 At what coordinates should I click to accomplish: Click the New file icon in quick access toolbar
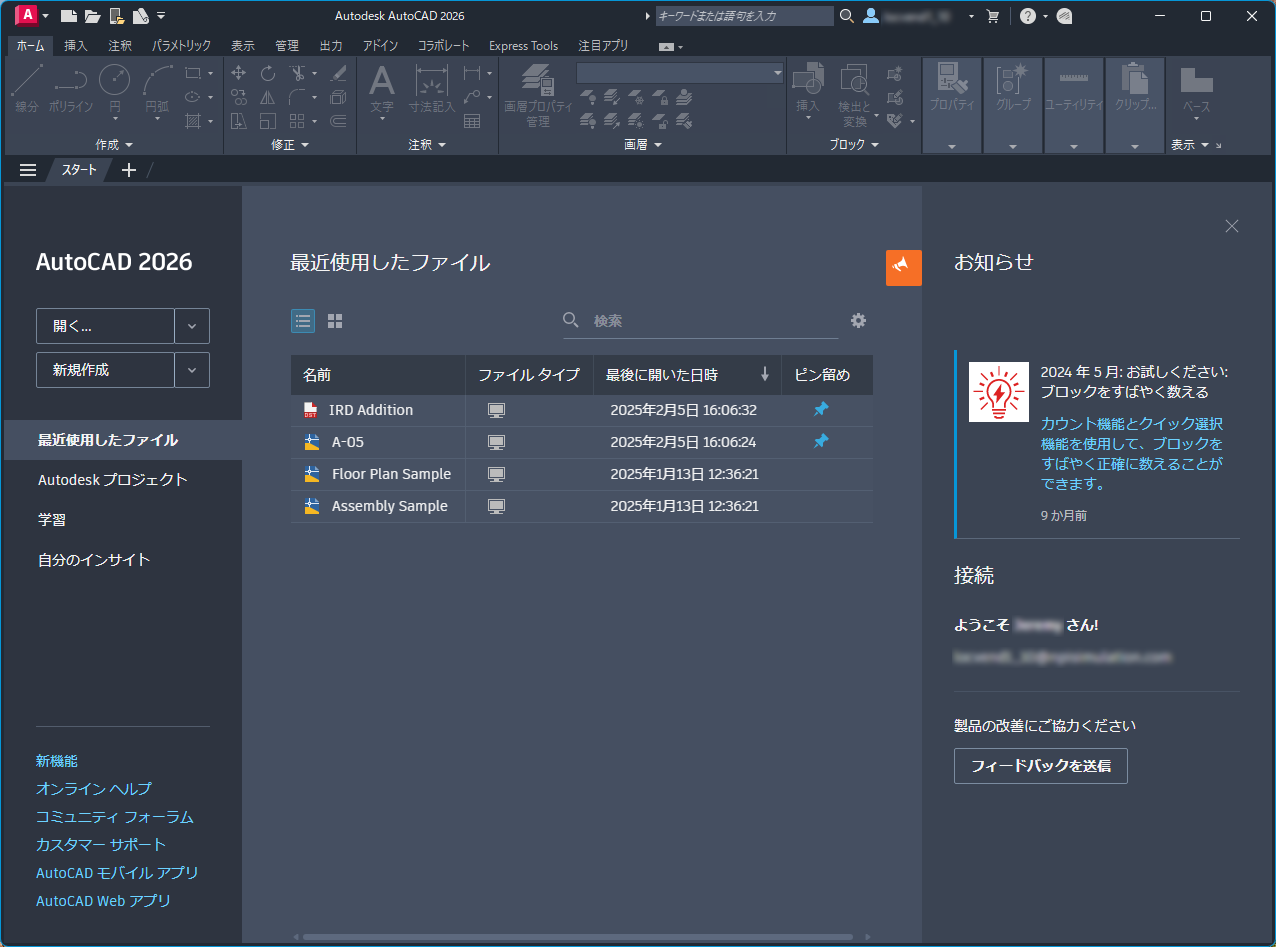tap(69, 15)
